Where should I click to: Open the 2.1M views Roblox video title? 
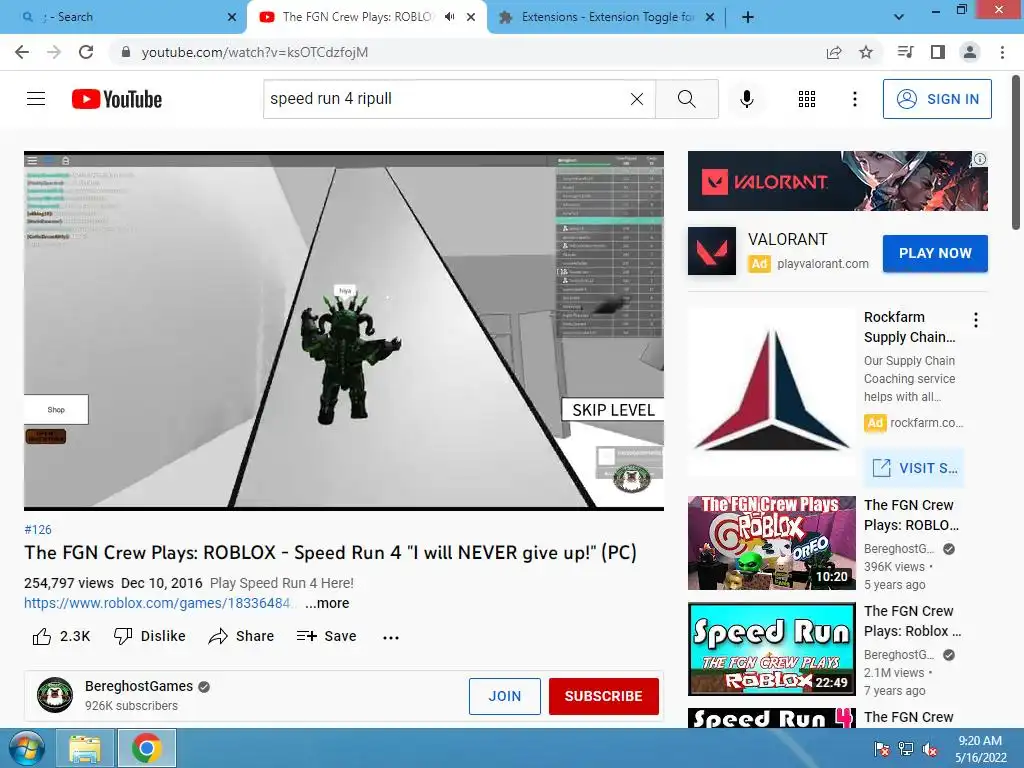click(912, 621)
